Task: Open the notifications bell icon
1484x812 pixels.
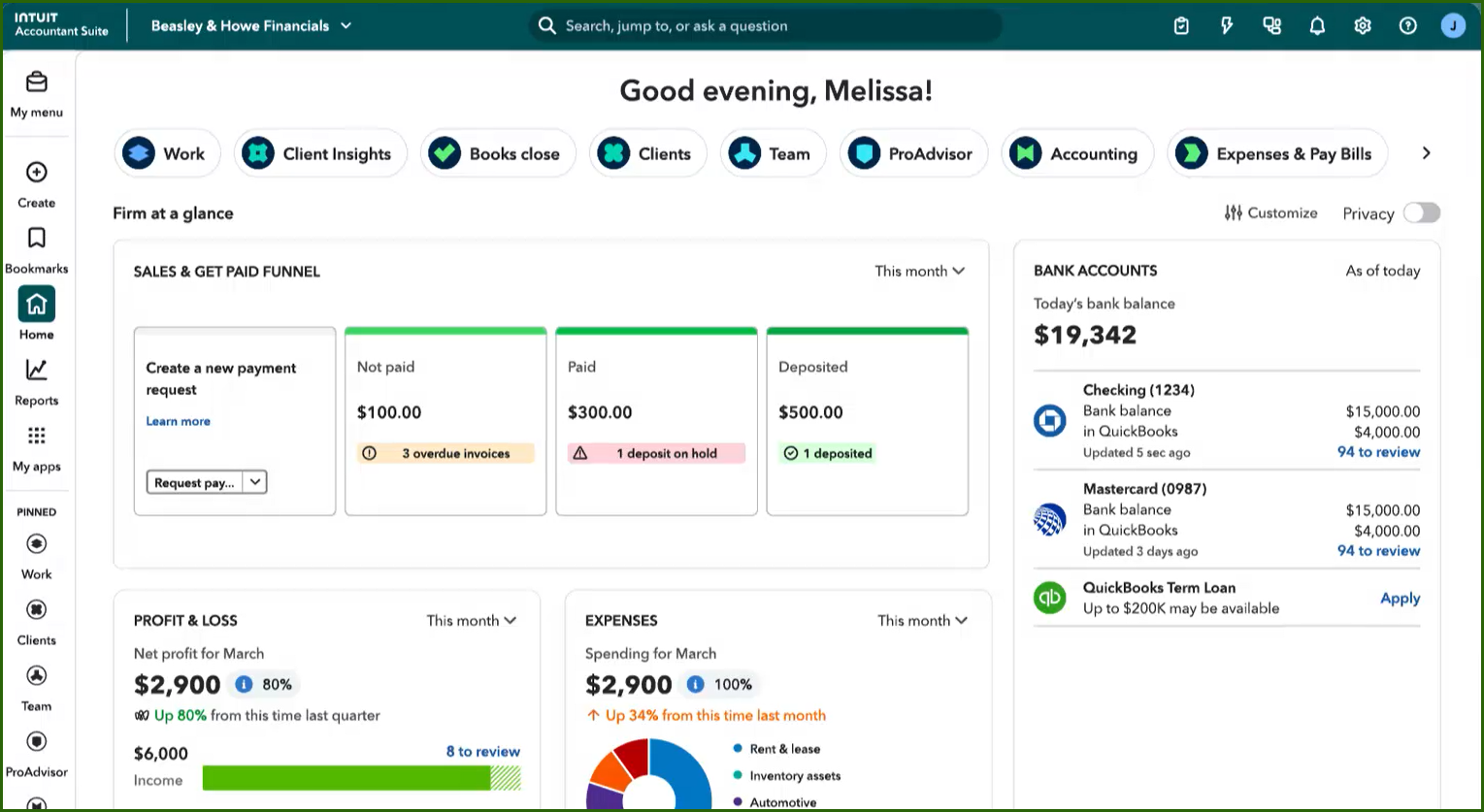Action: (x=1317, y=26)
